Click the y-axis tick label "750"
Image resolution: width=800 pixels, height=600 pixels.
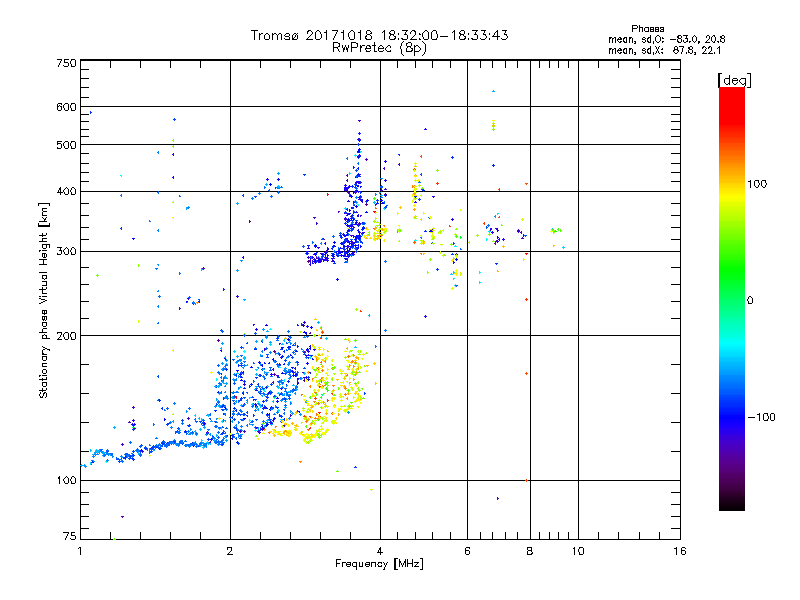[66, 63]
